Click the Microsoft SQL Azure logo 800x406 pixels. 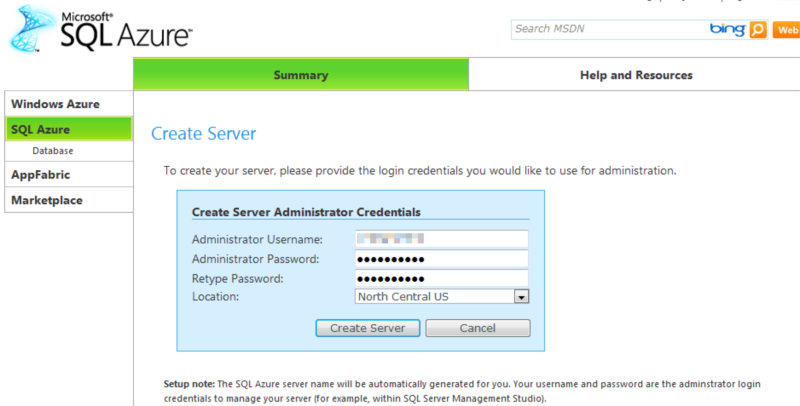(x=100, y=30)
